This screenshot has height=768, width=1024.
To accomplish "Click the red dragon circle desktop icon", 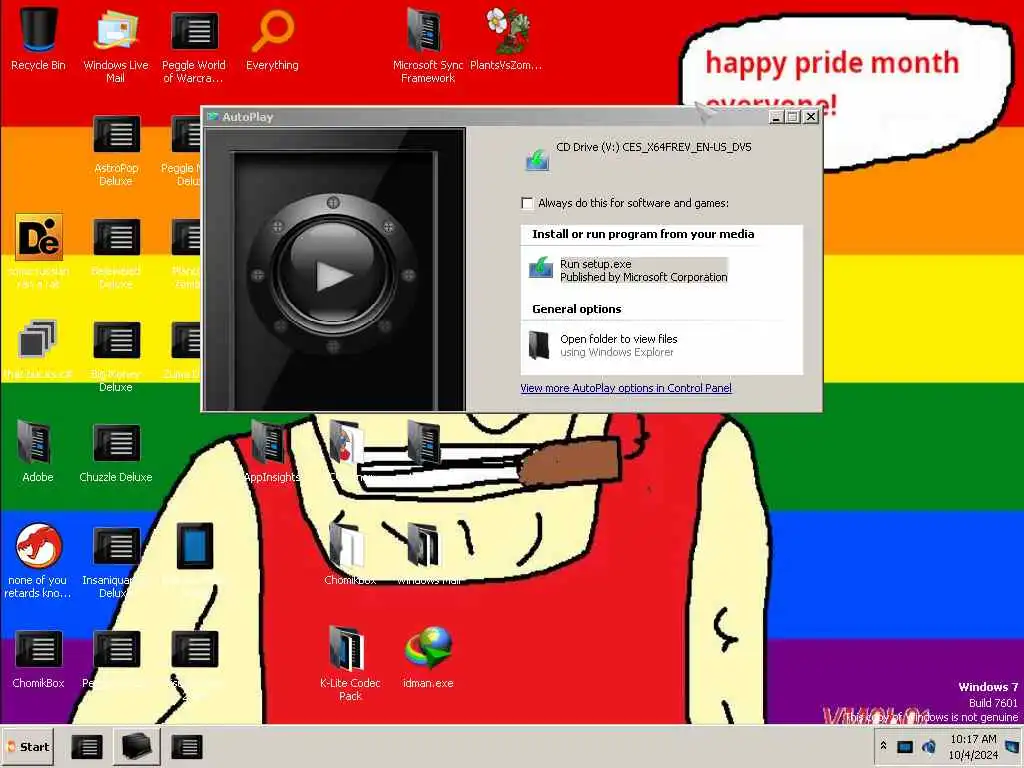I will pos(39,545).
